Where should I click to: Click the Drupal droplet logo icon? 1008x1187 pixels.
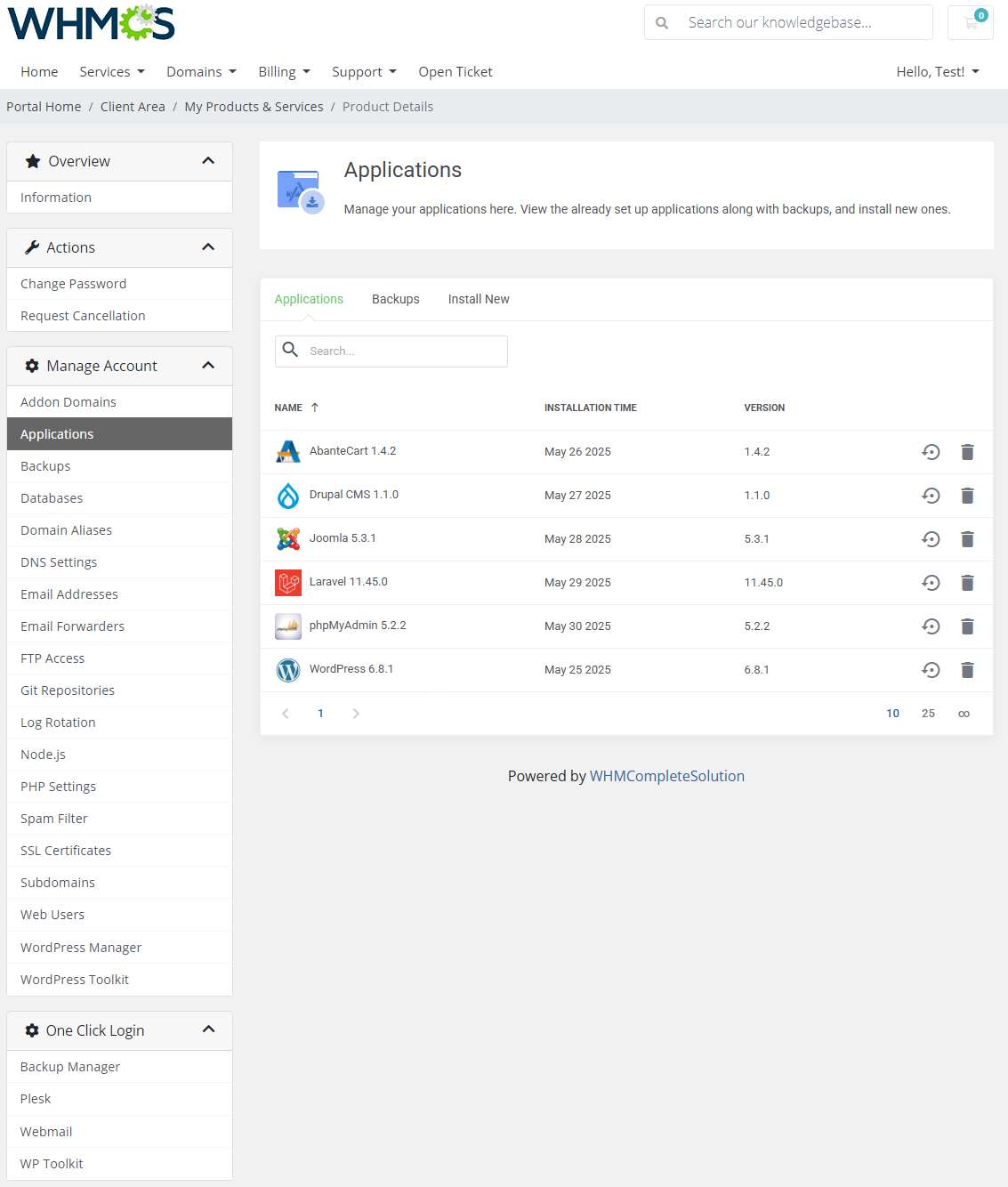pos(288,496)
